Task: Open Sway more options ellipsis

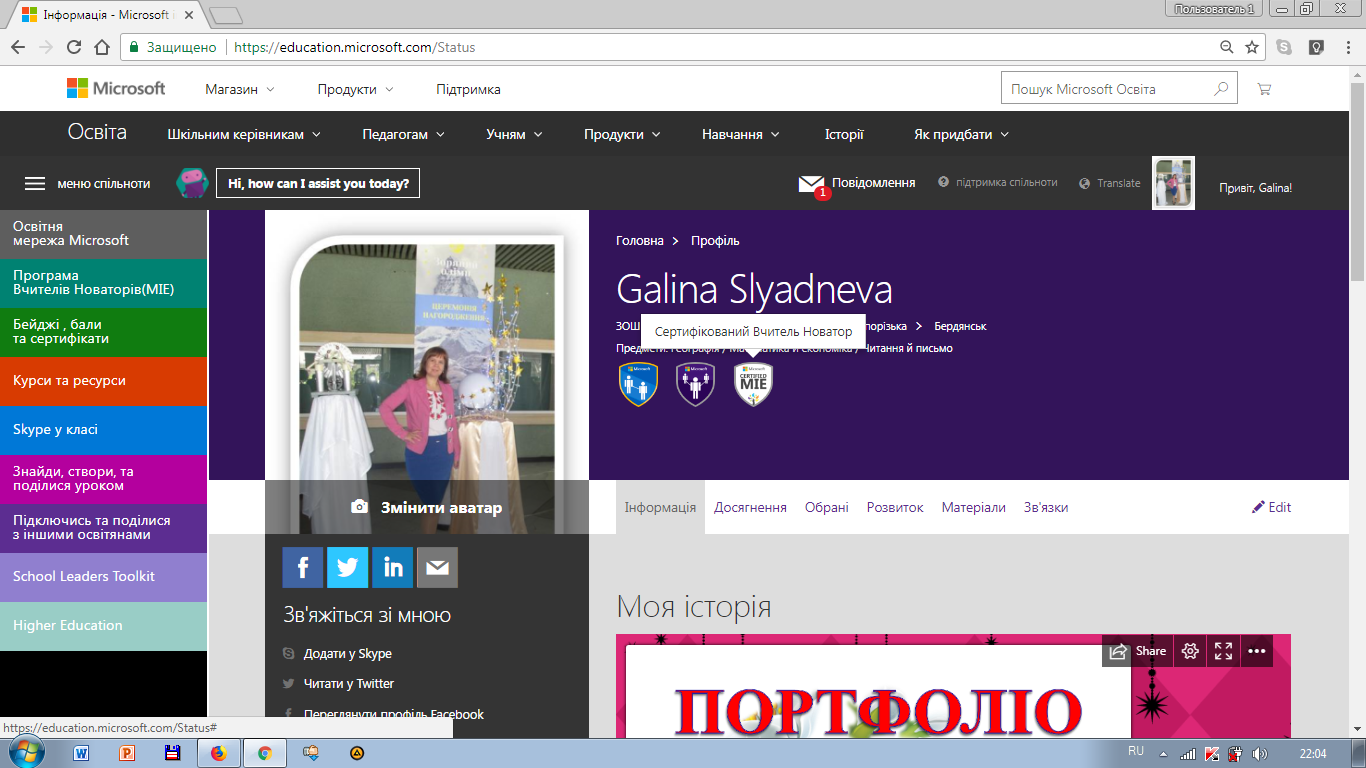Action: tap(1257, 651)
